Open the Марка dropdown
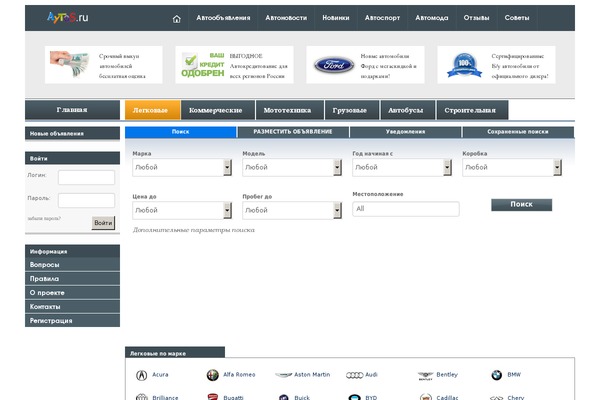The width and height of the screenshot is (600, 400). coord(182,167)
